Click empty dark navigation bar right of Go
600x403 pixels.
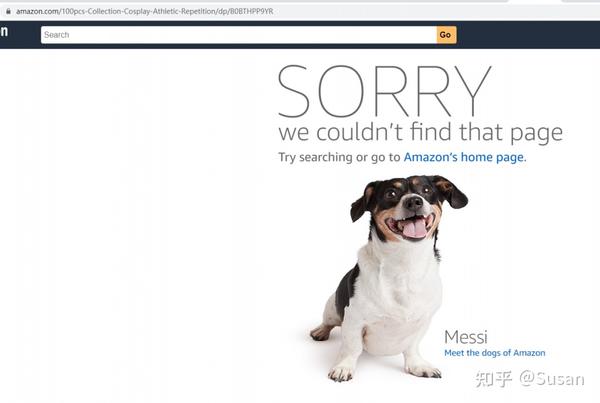click(x=528, y=35)
